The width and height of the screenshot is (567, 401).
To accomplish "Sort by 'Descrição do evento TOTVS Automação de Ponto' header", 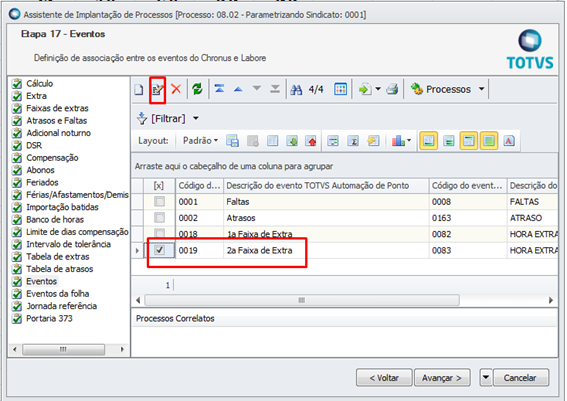I will [326, 185].
